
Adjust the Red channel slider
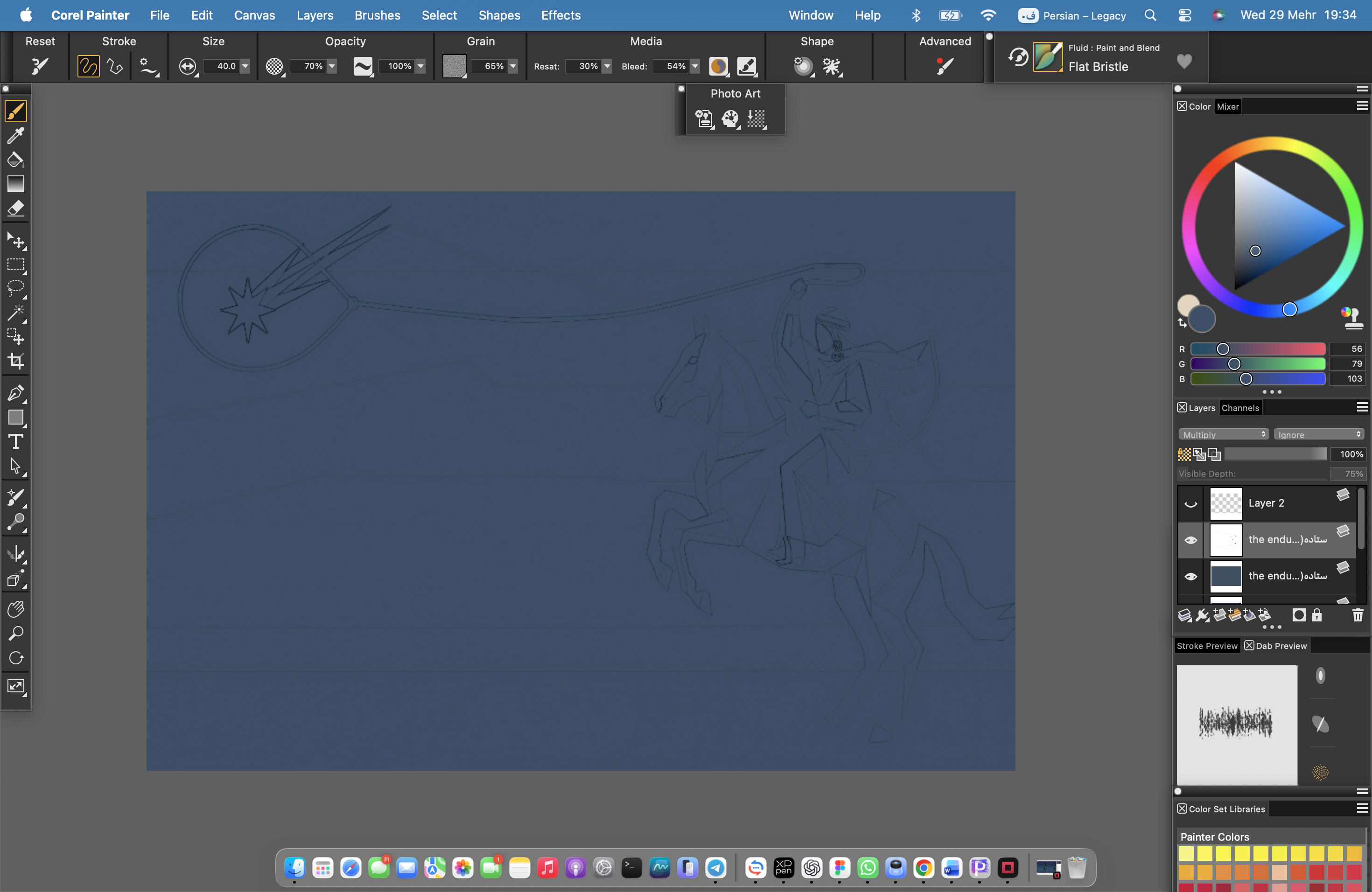(x=1257, y=348)
